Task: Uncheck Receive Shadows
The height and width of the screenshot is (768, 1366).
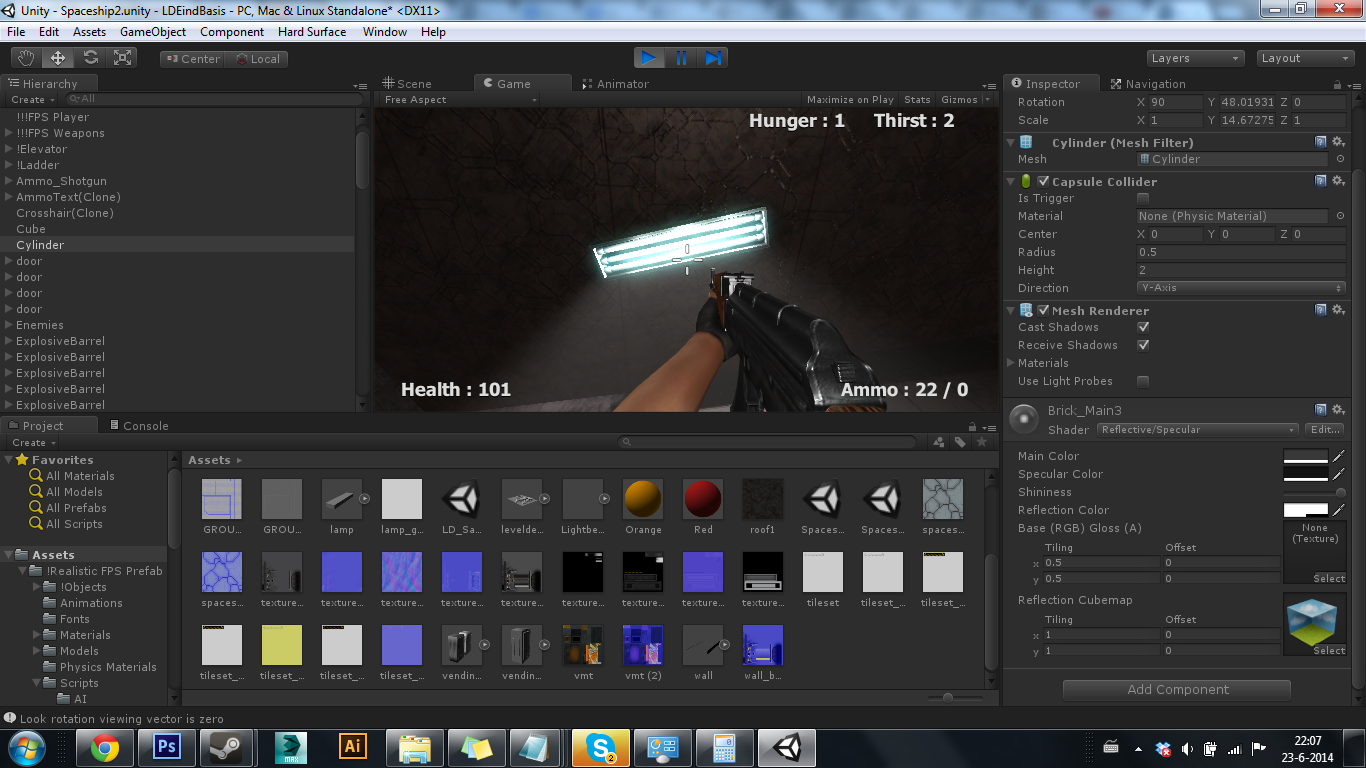Action: tap(1143, 345)
